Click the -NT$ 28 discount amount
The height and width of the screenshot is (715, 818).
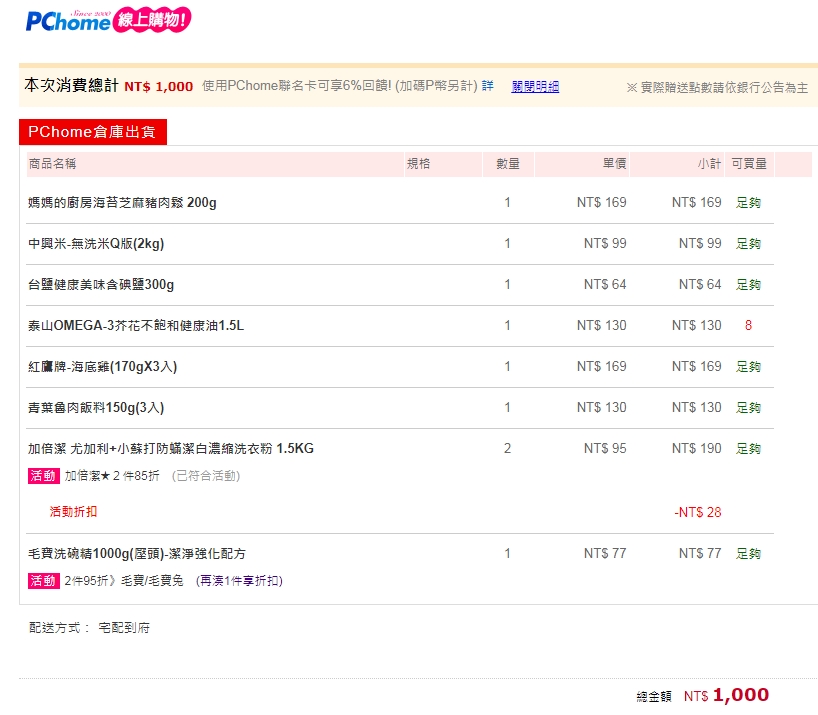[698, 512]
